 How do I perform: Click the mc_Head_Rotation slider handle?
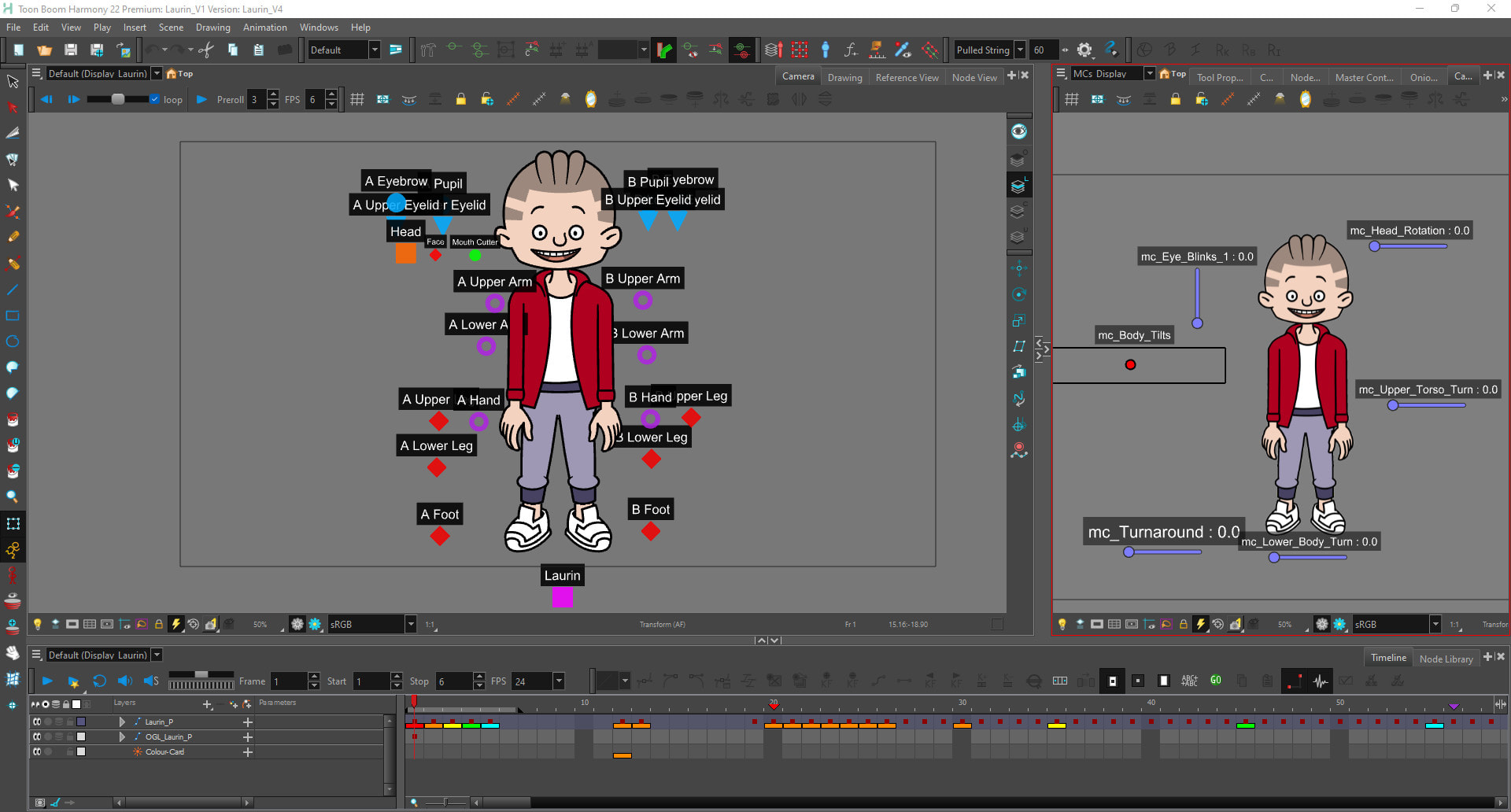pos(1374,246)
